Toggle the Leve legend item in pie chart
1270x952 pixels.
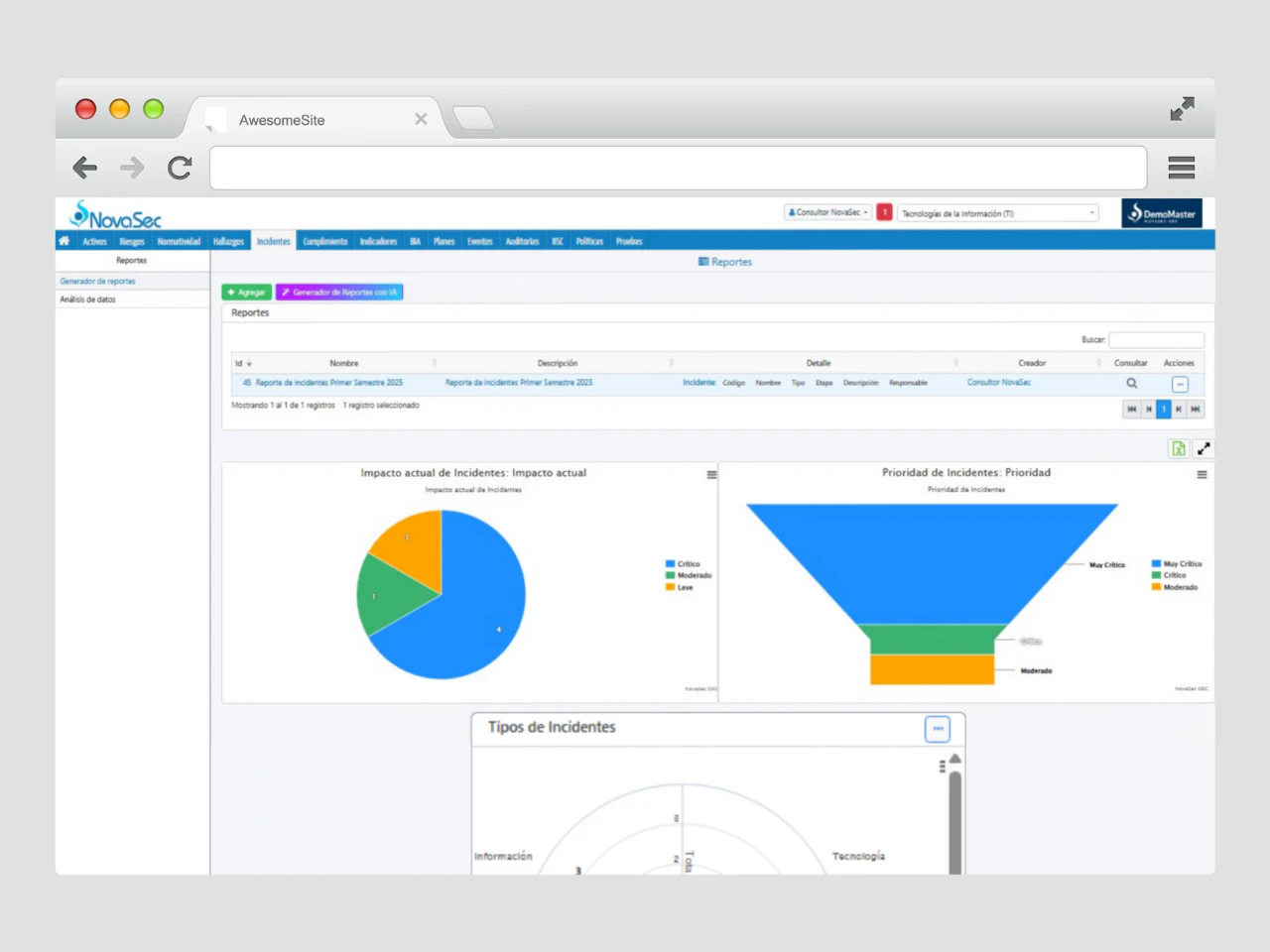click(x=684, y=588)
